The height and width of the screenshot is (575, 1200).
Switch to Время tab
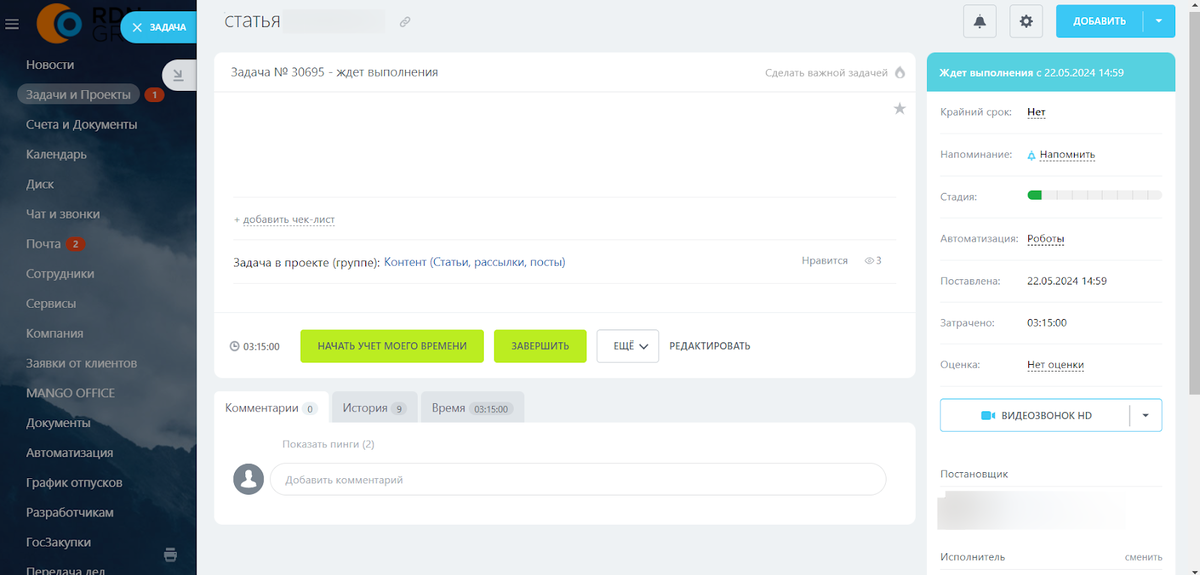click(472, 408)
